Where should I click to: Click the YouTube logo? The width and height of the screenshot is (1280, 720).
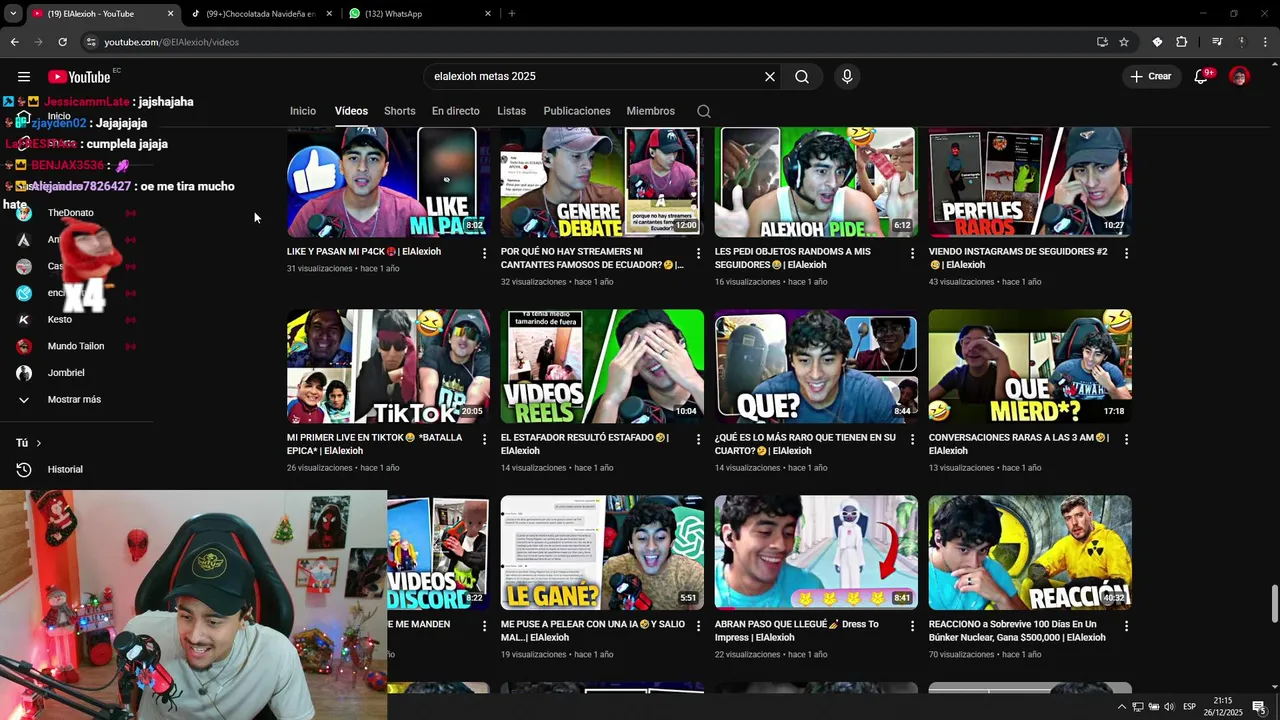tap(79, 77)
